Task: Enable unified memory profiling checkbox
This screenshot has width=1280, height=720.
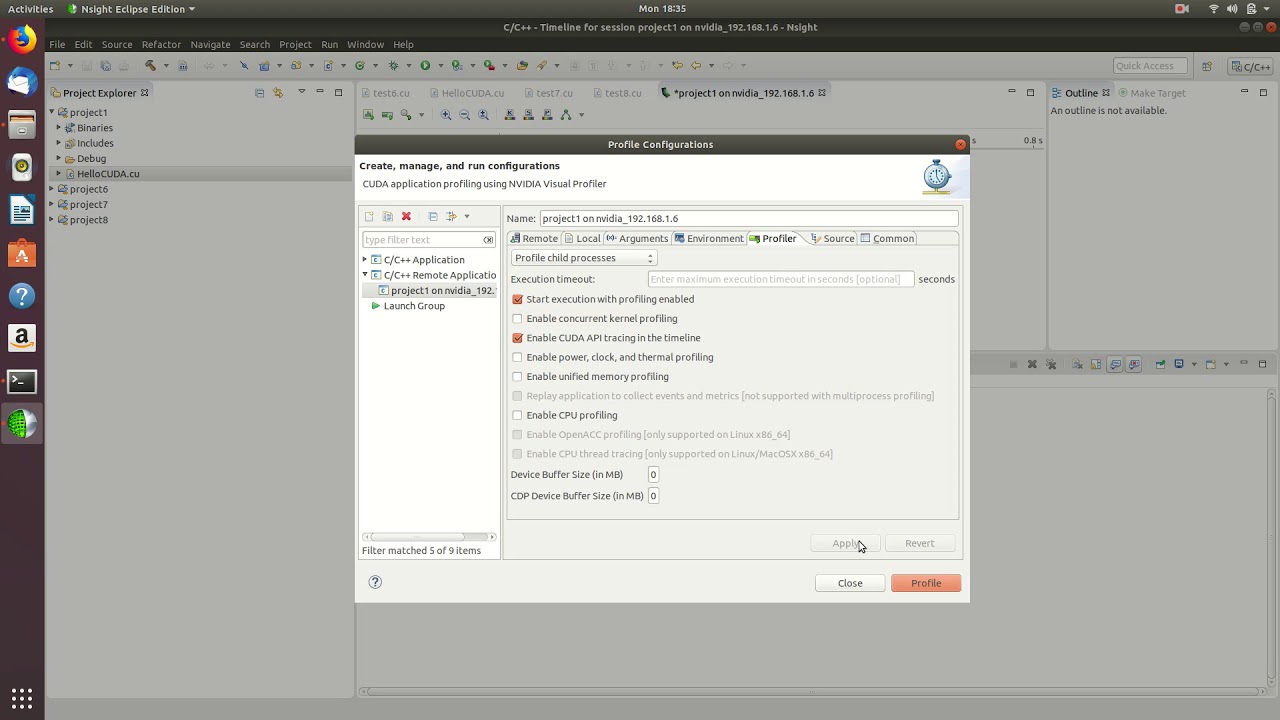Action: pos(517,377)
